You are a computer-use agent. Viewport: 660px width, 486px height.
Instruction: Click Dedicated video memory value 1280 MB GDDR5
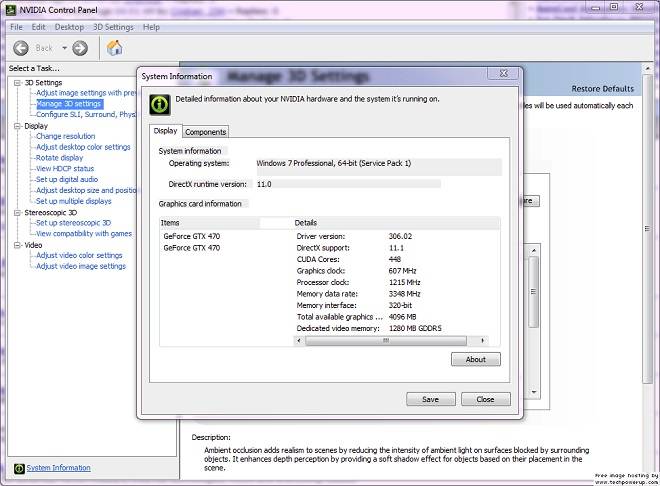click(415, 328)
